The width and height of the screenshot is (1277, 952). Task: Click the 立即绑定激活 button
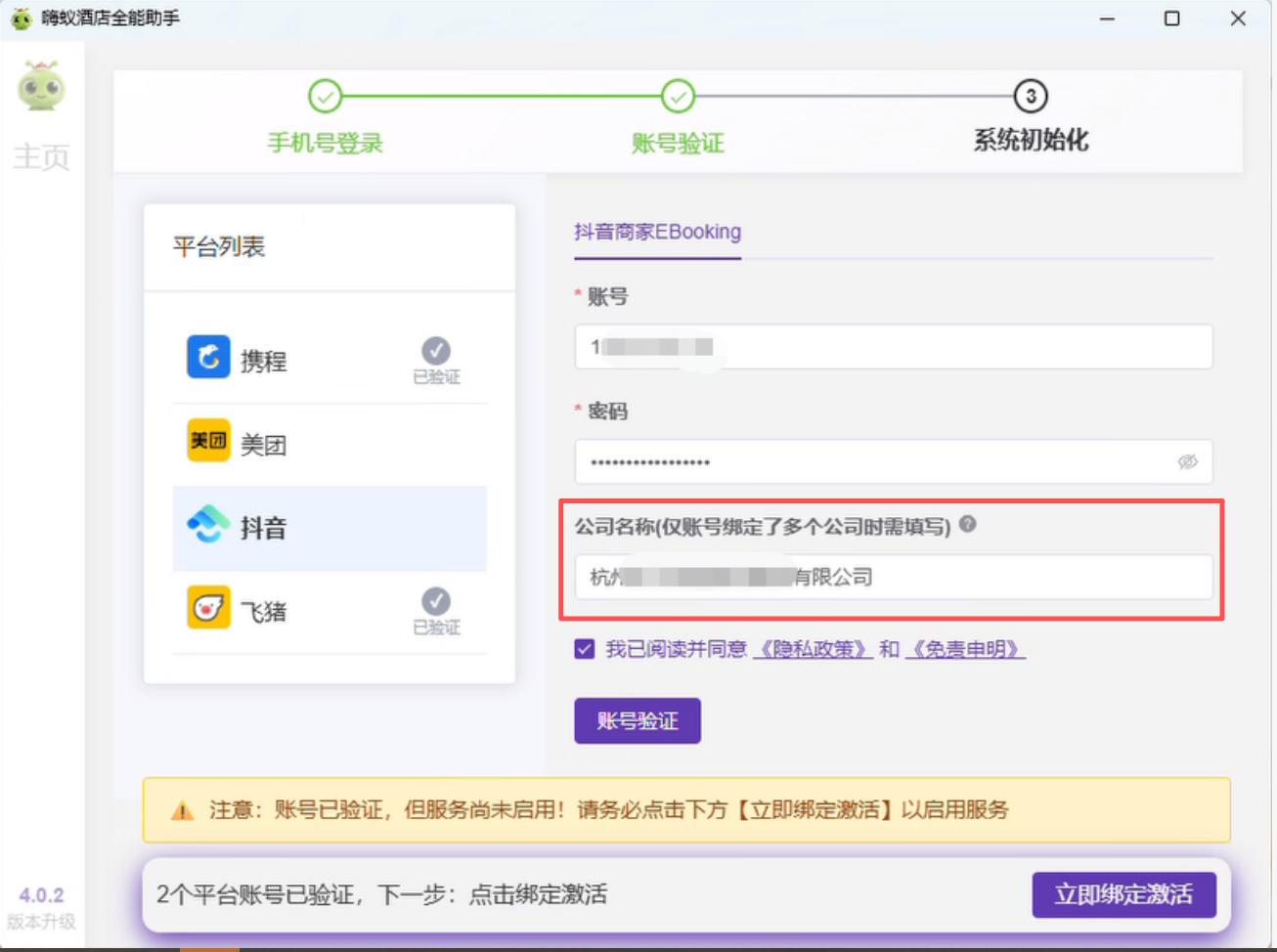coord(1123,893)
